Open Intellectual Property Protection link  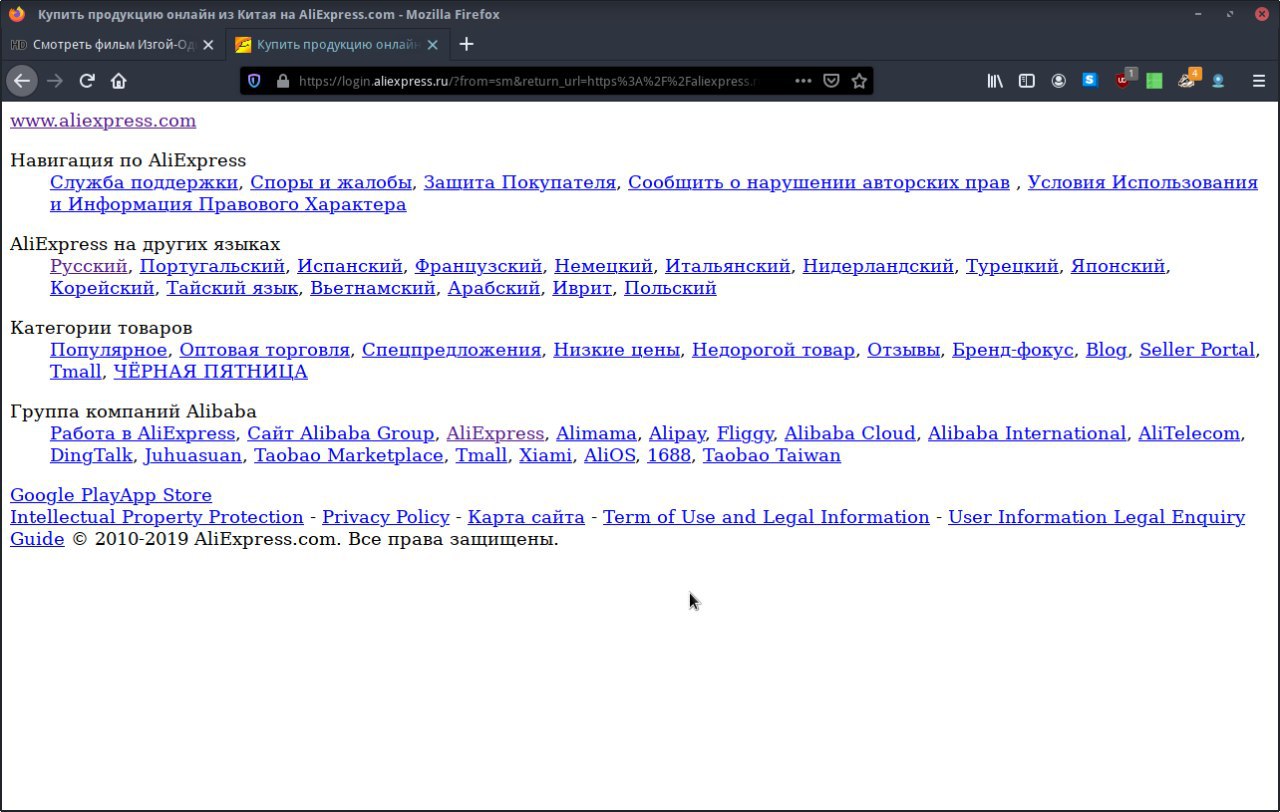[156, 518]
